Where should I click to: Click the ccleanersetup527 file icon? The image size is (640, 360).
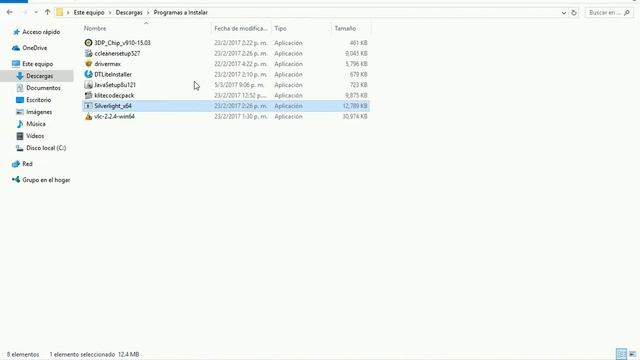point(88,53)
